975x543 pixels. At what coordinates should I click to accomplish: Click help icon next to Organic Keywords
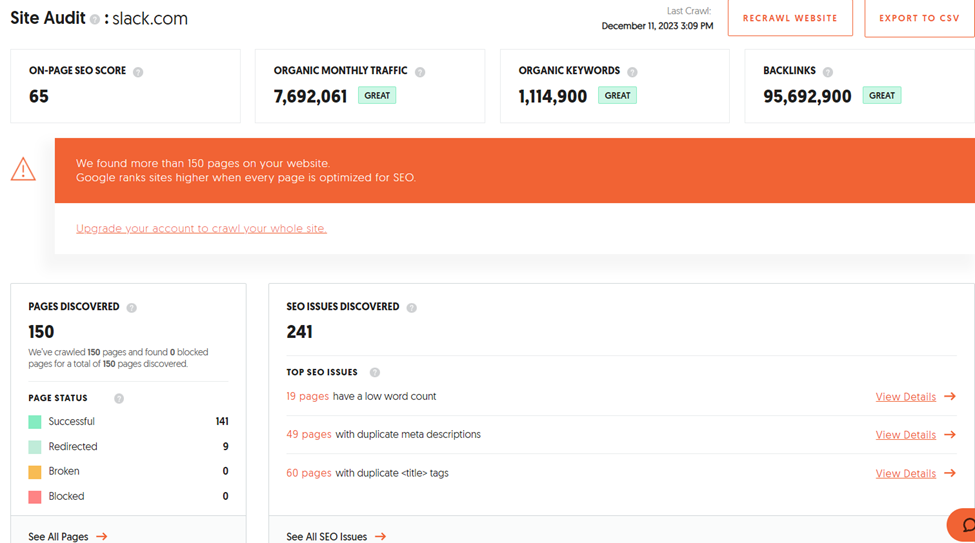point(632,72)
